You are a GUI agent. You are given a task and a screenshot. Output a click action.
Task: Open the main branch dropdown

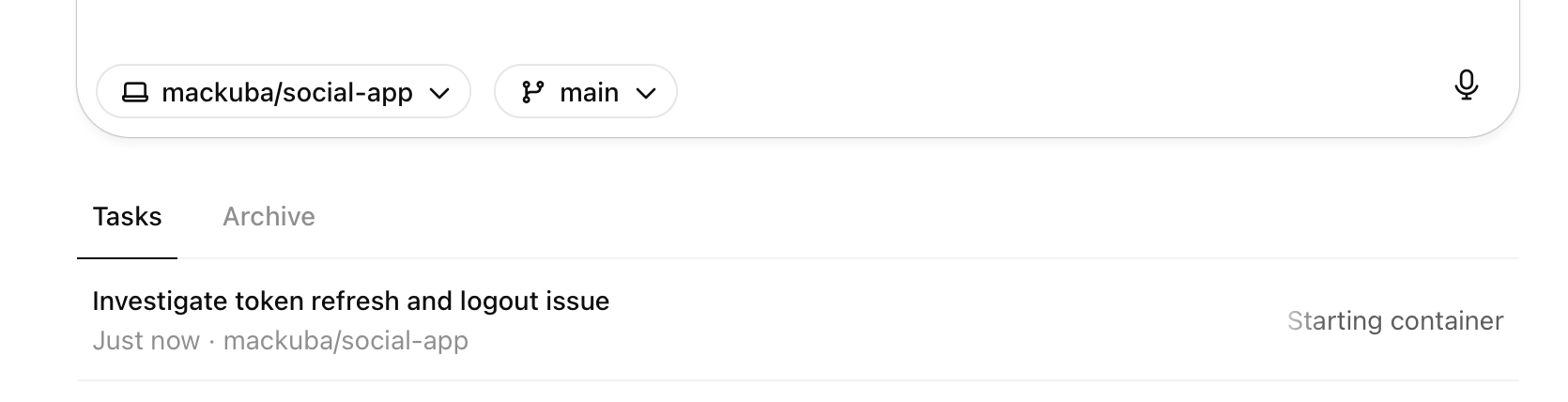[x=585, y=92]
